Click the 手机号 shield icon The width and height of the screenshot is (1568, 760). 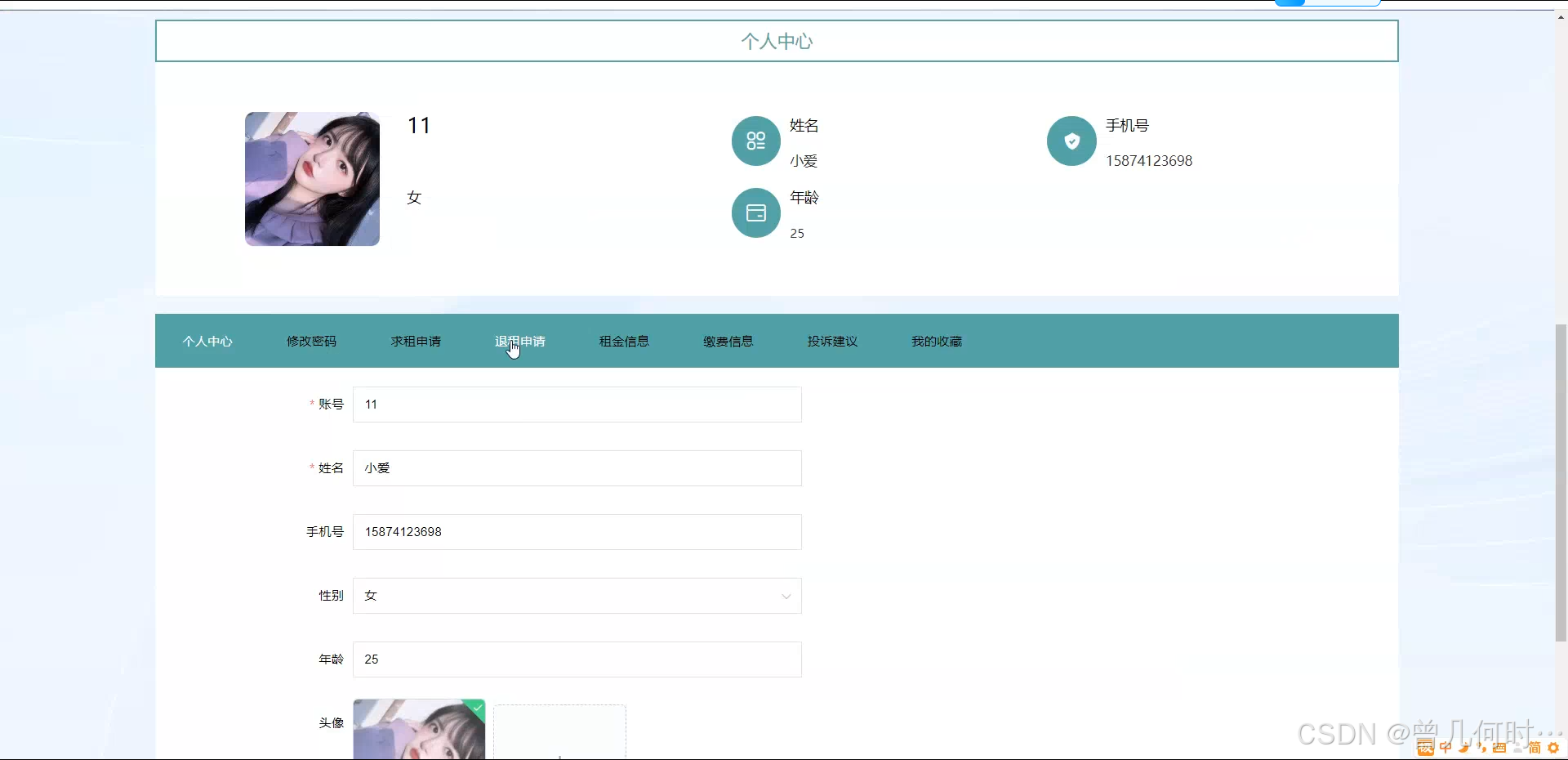coord(1071,141)
